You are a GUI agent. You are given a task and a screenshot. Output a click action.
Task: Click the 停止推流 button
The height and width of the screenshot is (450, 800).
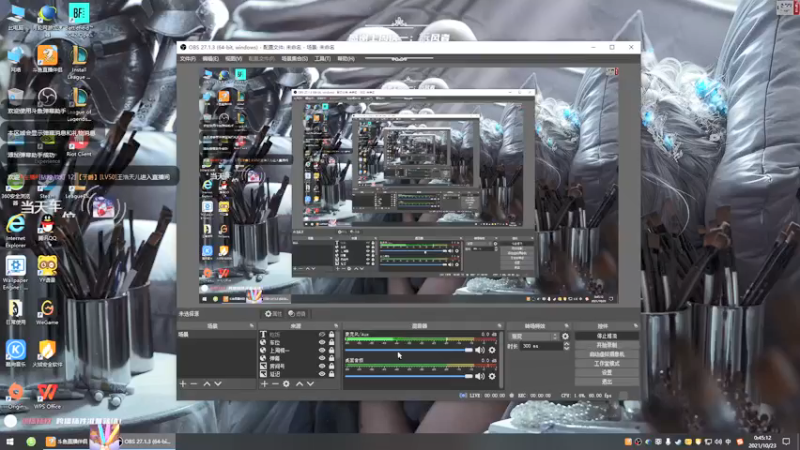(x=607, y=336)
